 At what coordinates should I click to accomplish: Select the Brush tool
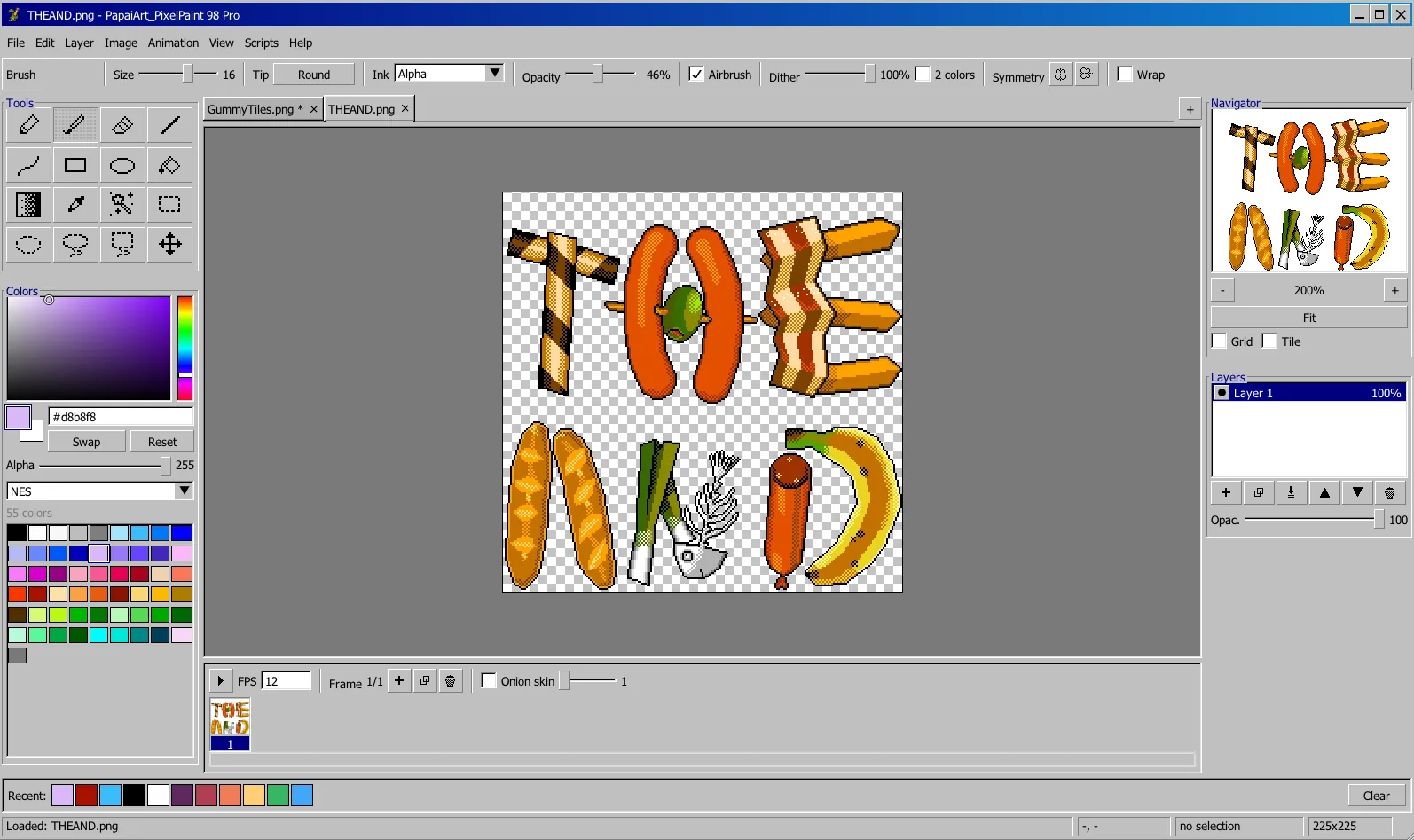[x=75, y=125]
